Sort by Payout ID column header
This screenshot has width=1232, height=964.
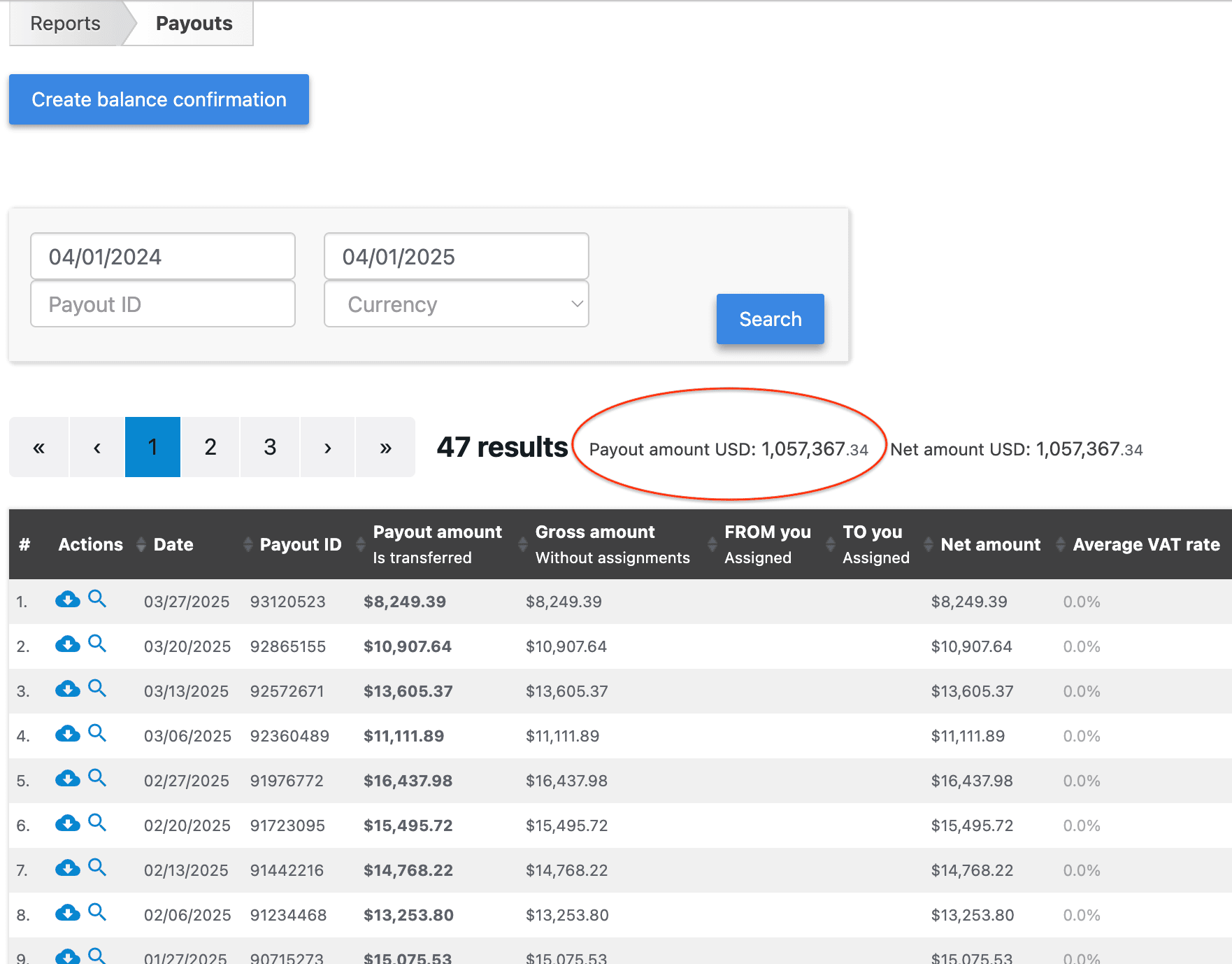point(300,544)
